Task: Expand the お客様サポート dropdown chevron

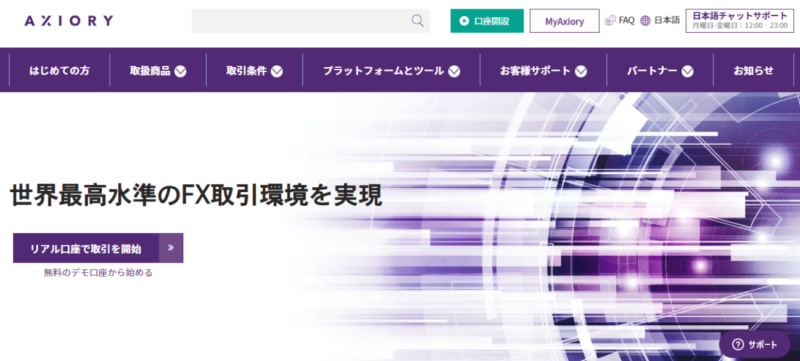Action: (581, 71)
